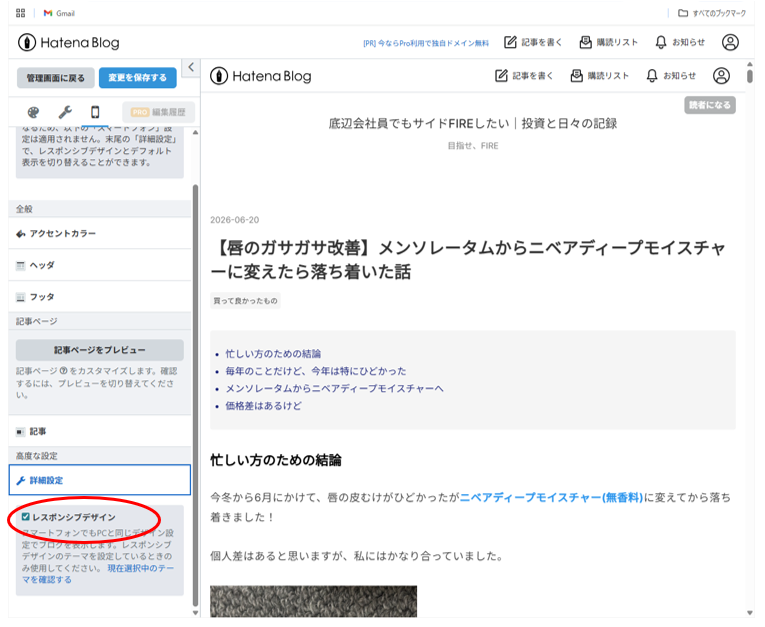Open 購読リスト in the preview pane
The width and height of the screenshot is (765, 627).
pyautogui.click(x=600, y=76)
